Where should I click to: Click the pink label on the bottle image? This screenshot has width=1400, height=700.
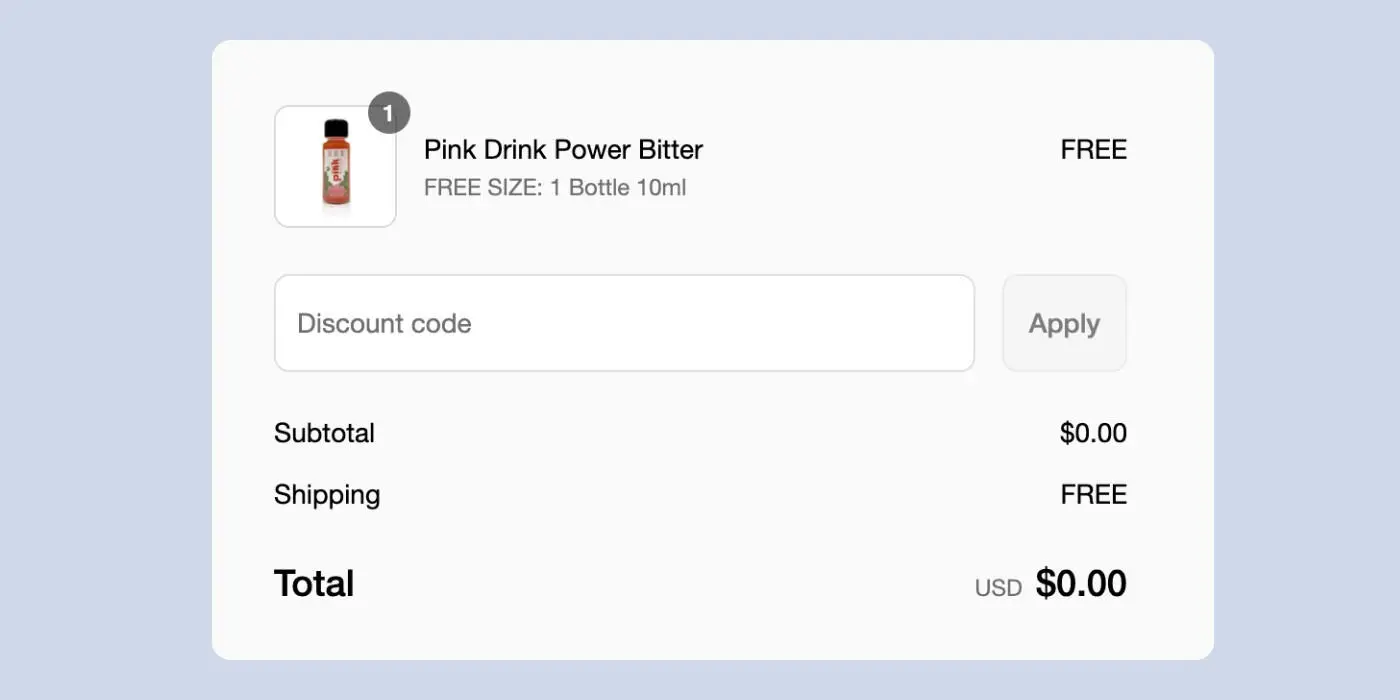pyautogui.click(x=336, y=170)
